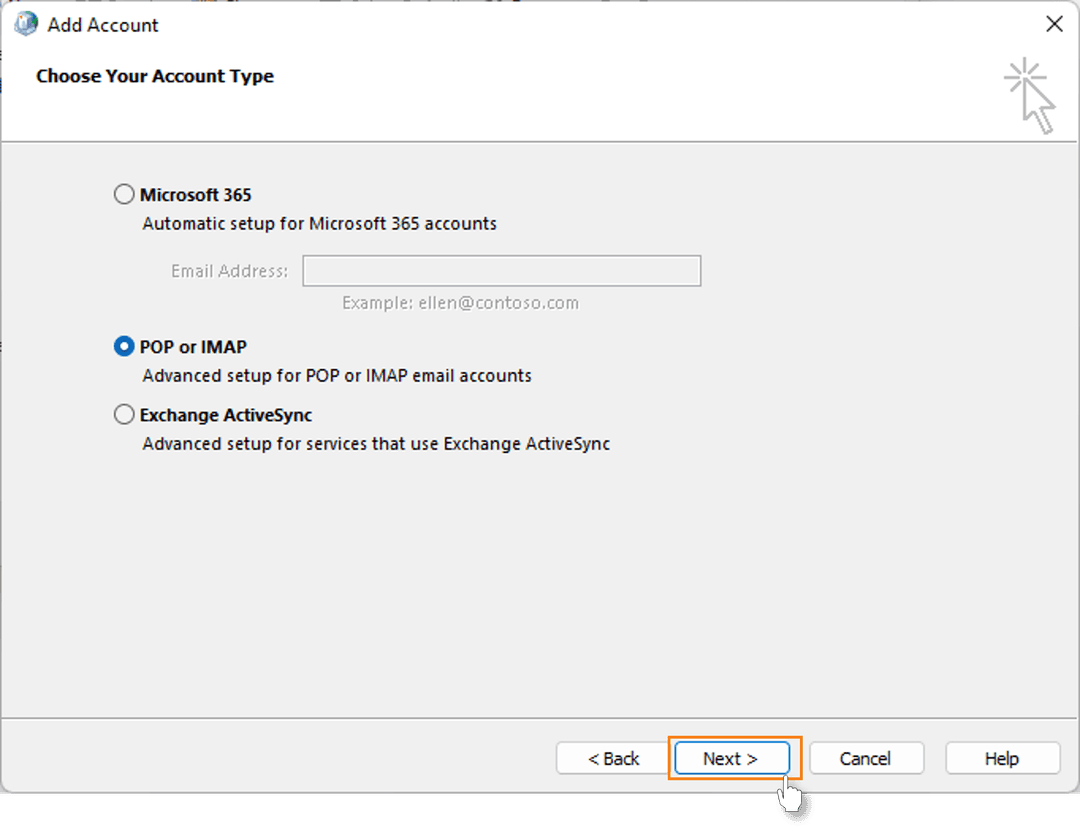Go back using the Back button
The image size is (1080, 831).
tap(611, 758)
